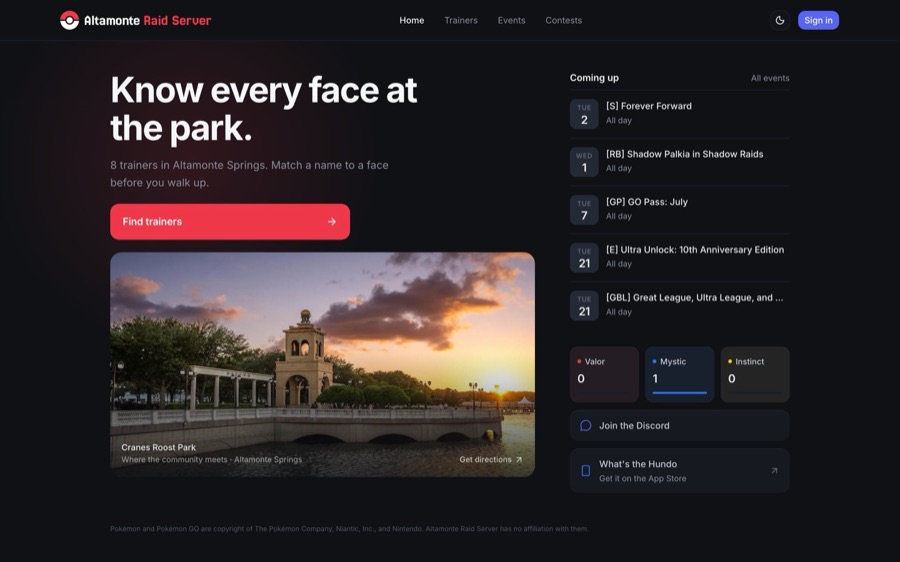This screenshot has height=562, width=900.
Task: Click the Join the Discord button
Action: pyautogui.click(x=680, y=425)
